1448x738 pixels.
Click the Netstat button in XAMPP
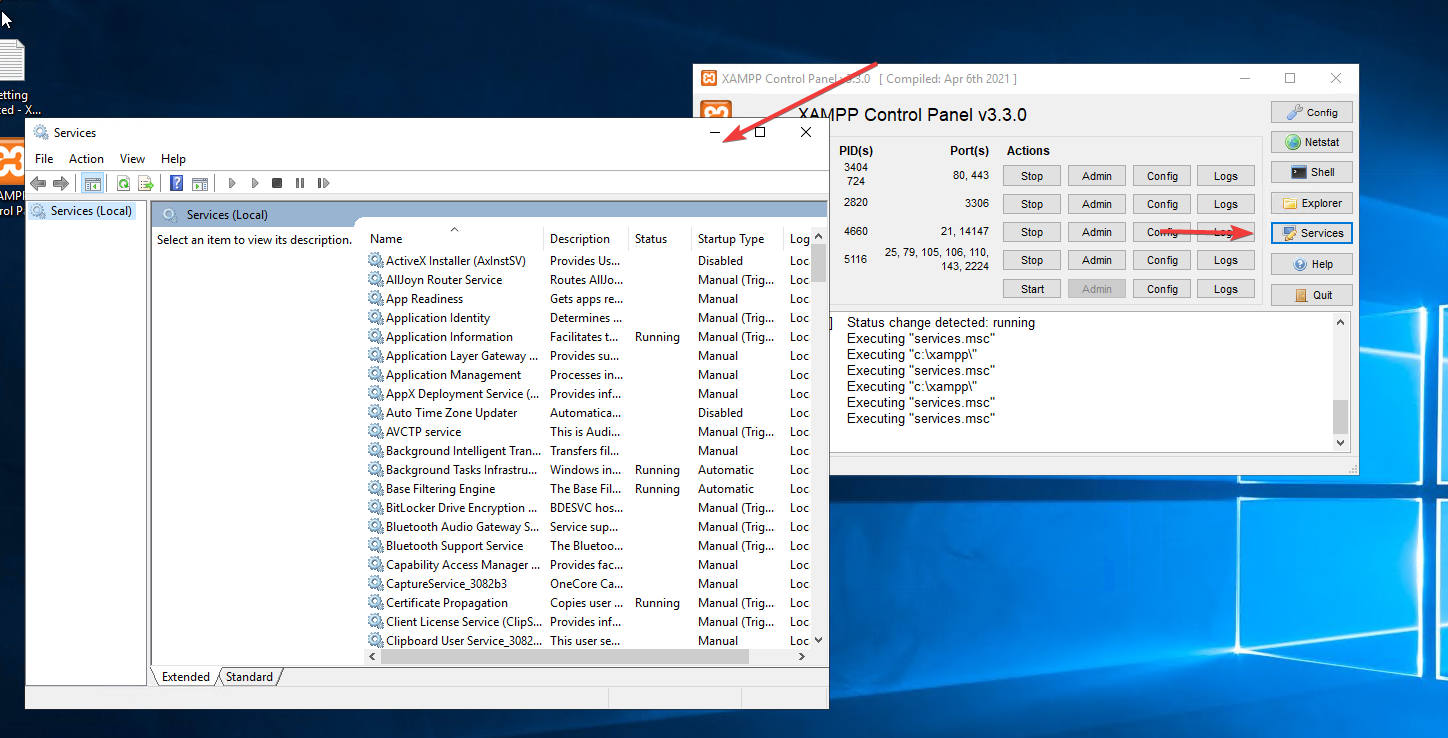click(x=1311, y=142)
